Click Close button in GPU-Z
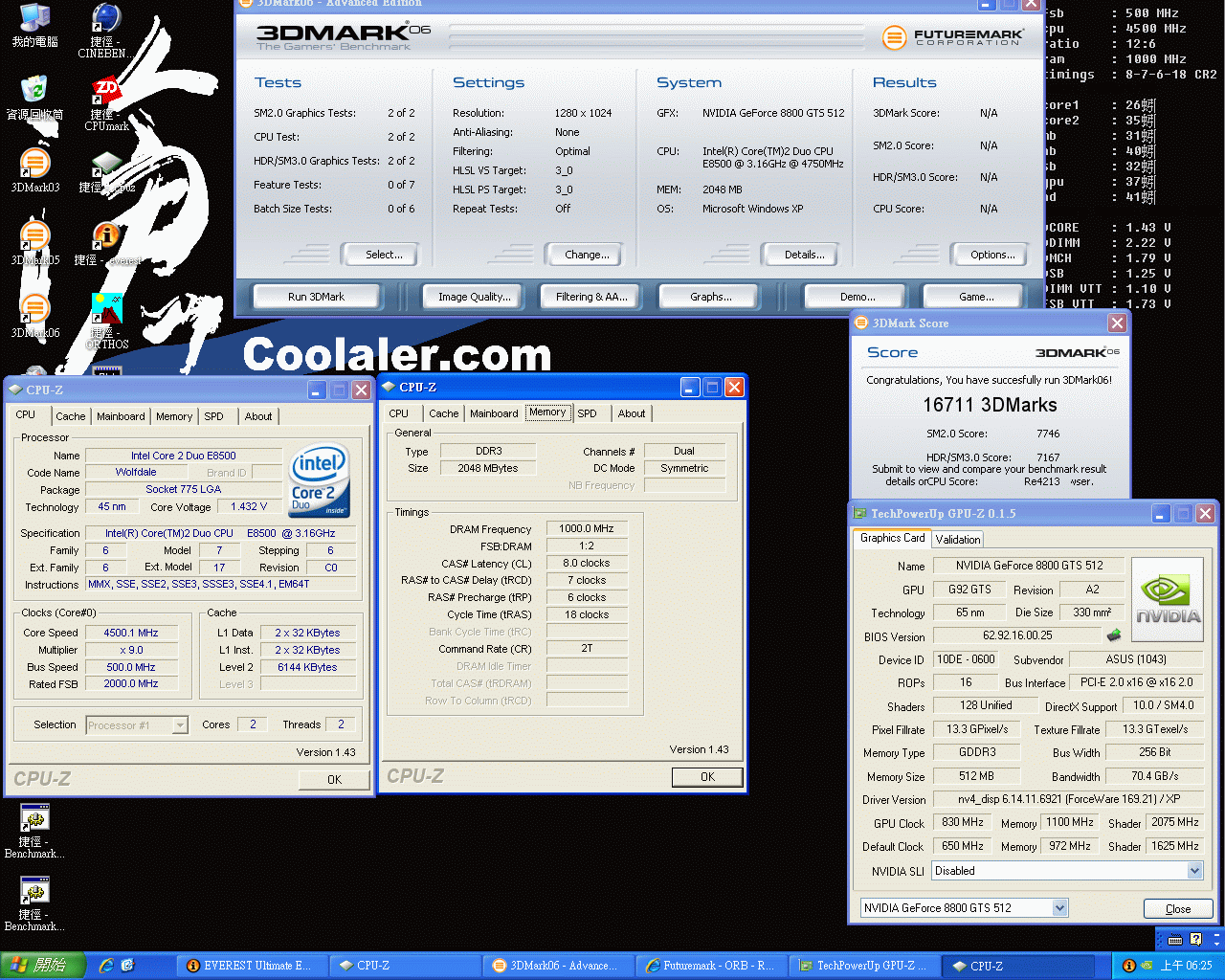 (1178, 909)
